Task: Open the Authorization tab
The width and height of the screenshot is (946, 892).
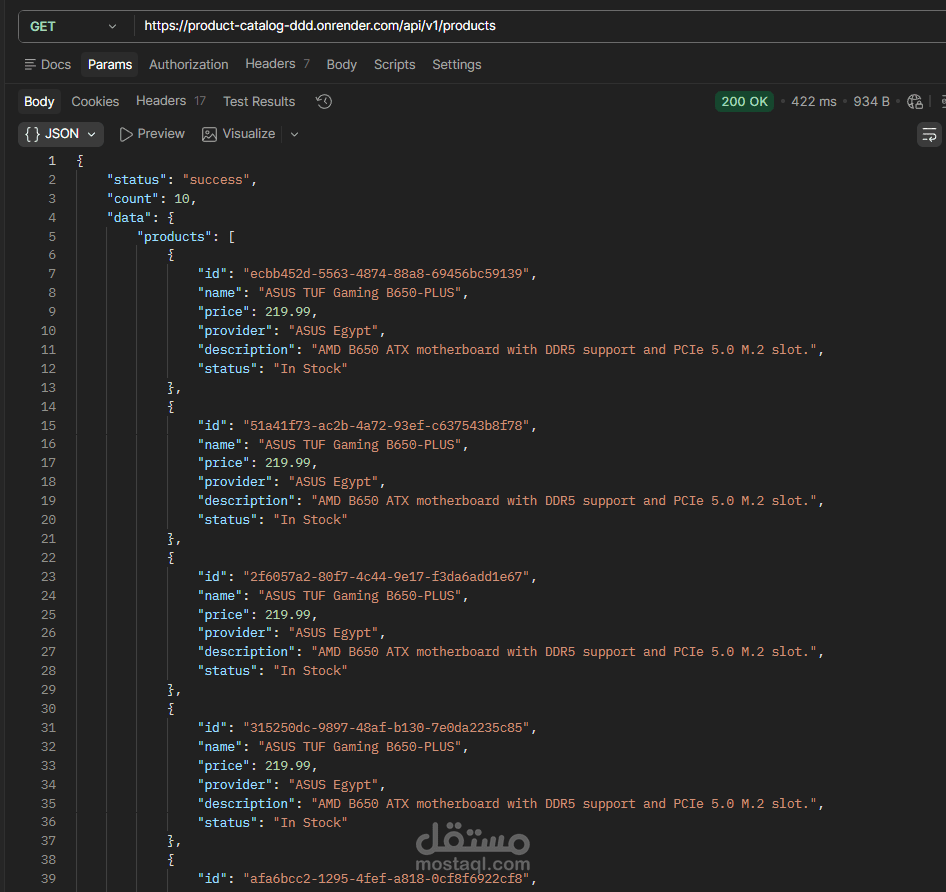Action: [189, 65]
